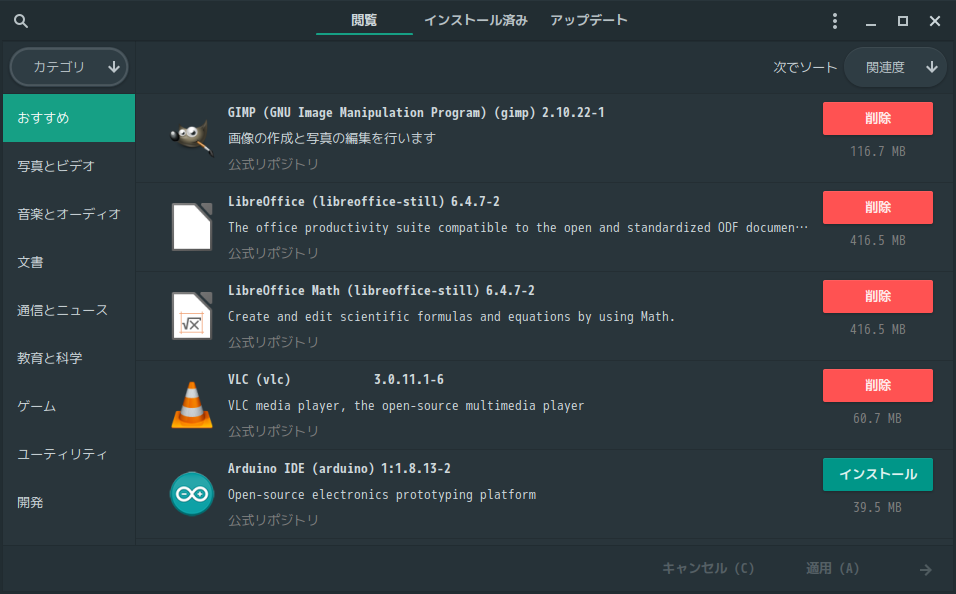Click the 'The office productivity suite' description
The width and height of the screenshot is (956, 594).
[518, 227]
